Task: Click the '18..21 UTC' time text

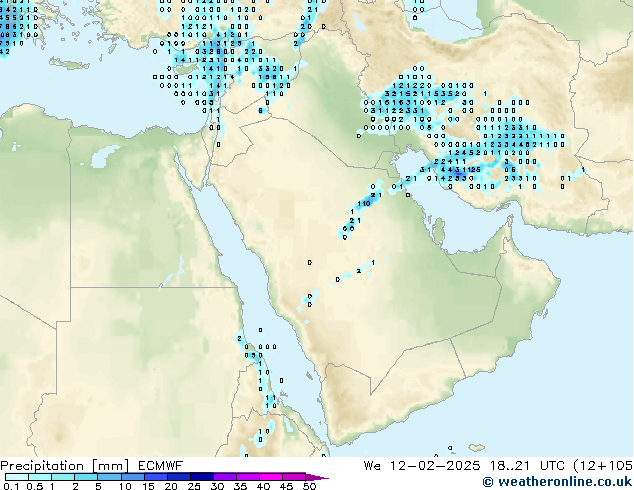Action: coord(527,466)
